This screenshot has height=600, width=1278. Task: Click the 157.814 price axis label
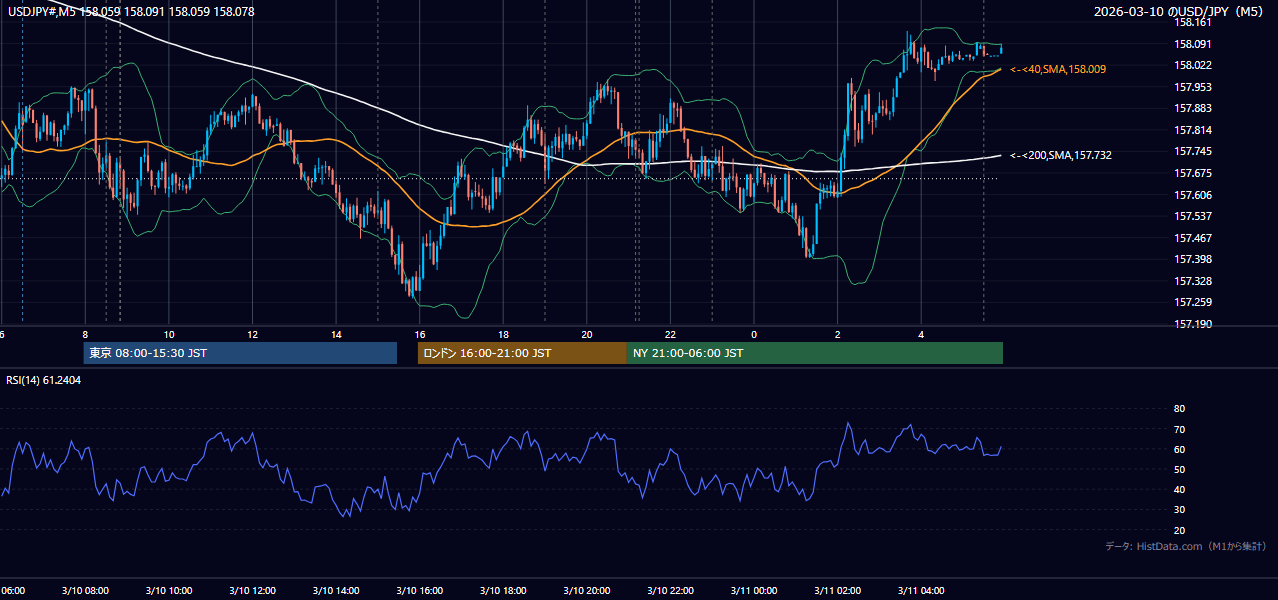(1193, 130)
